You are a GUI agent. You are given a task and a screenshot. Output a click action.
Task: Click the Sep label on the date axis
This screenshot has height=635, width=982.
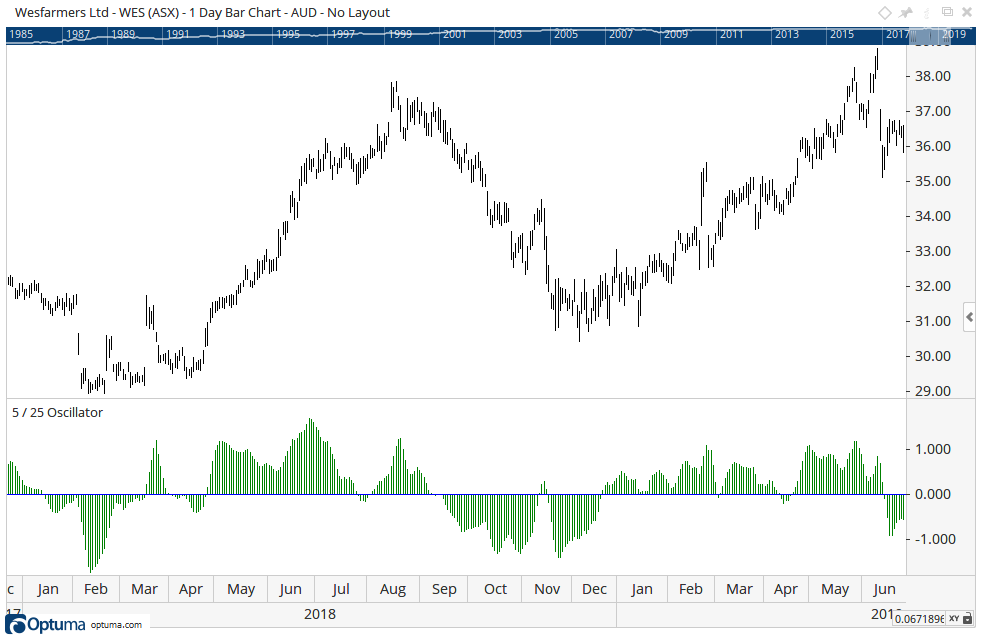coord(444,589)
